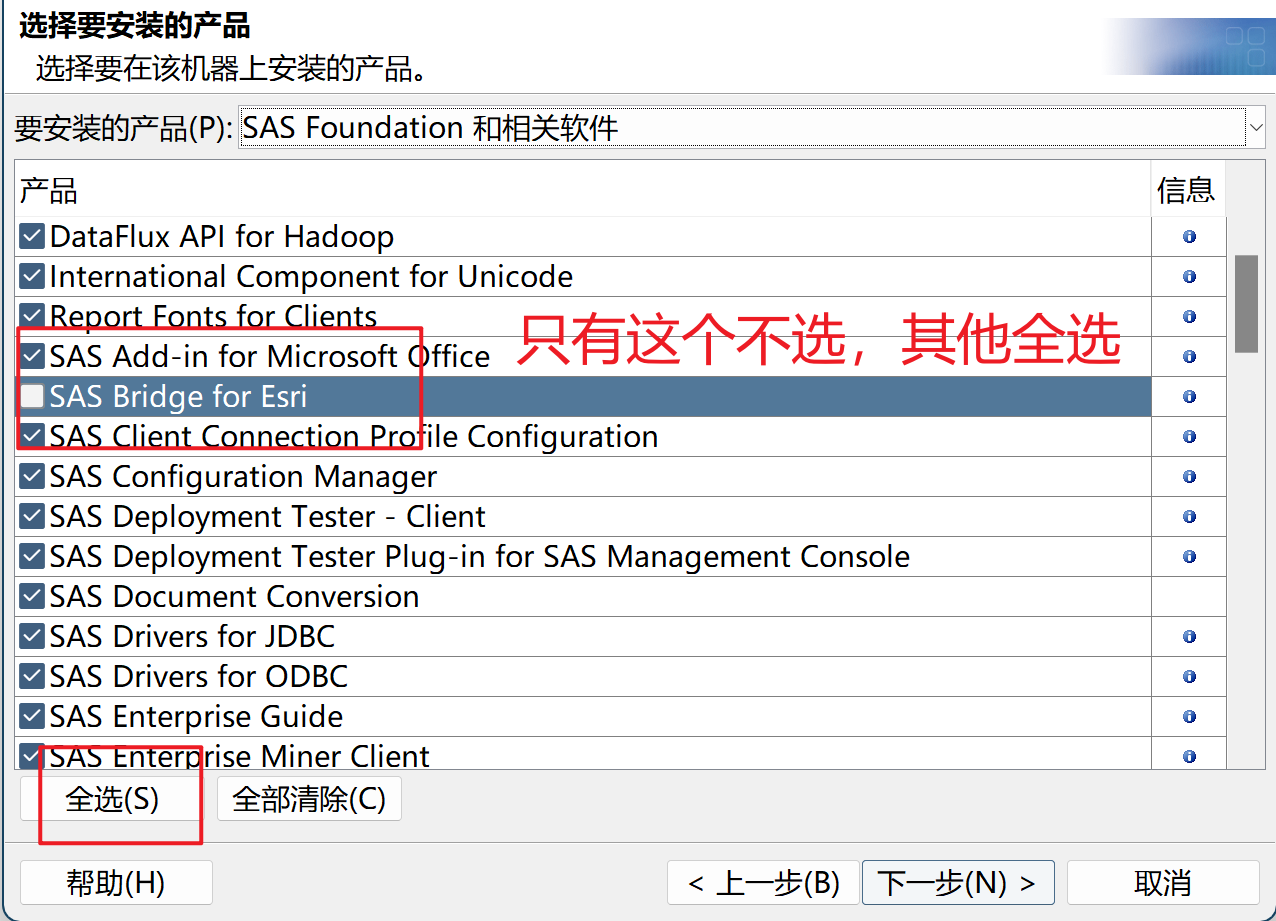The height and width of the screenshot is (921, 1276).
Task: Open help with 帮助(H) button
Action: [116, 883]
